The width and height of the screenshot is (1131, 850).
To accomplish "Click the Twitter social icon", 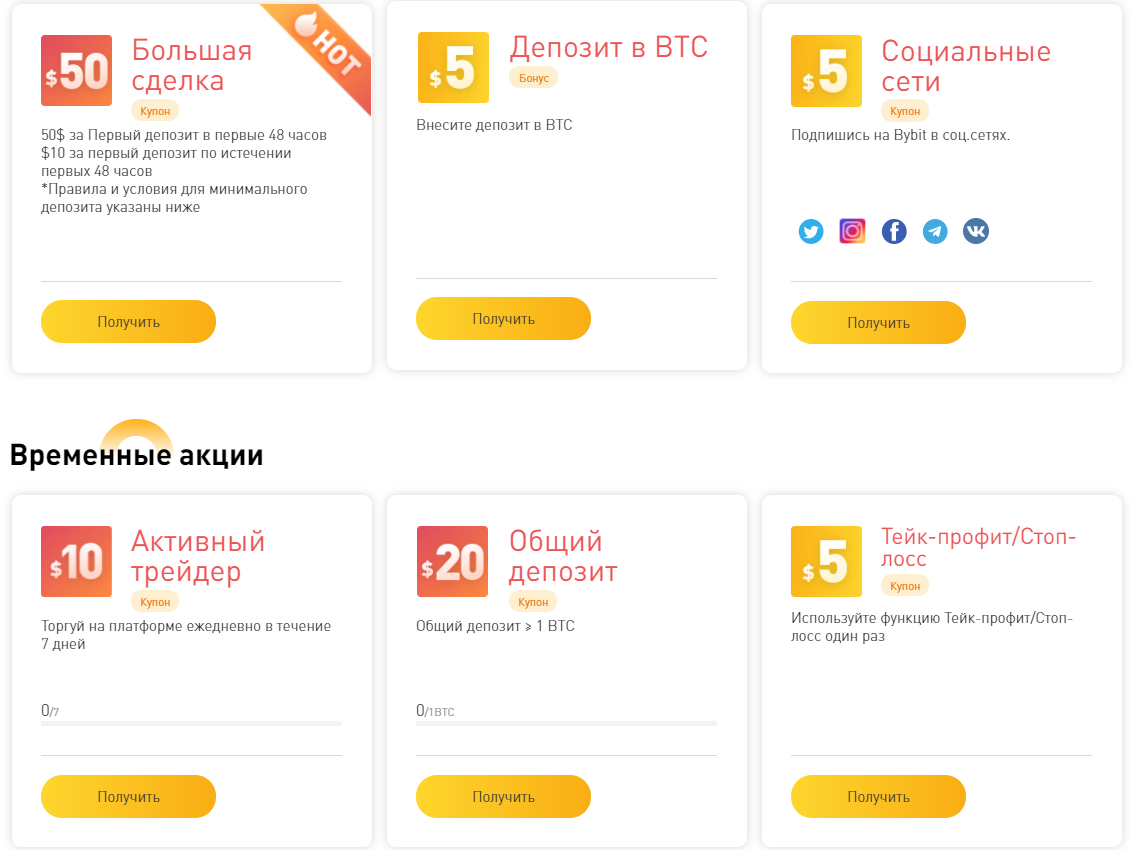I will (811, 232).
